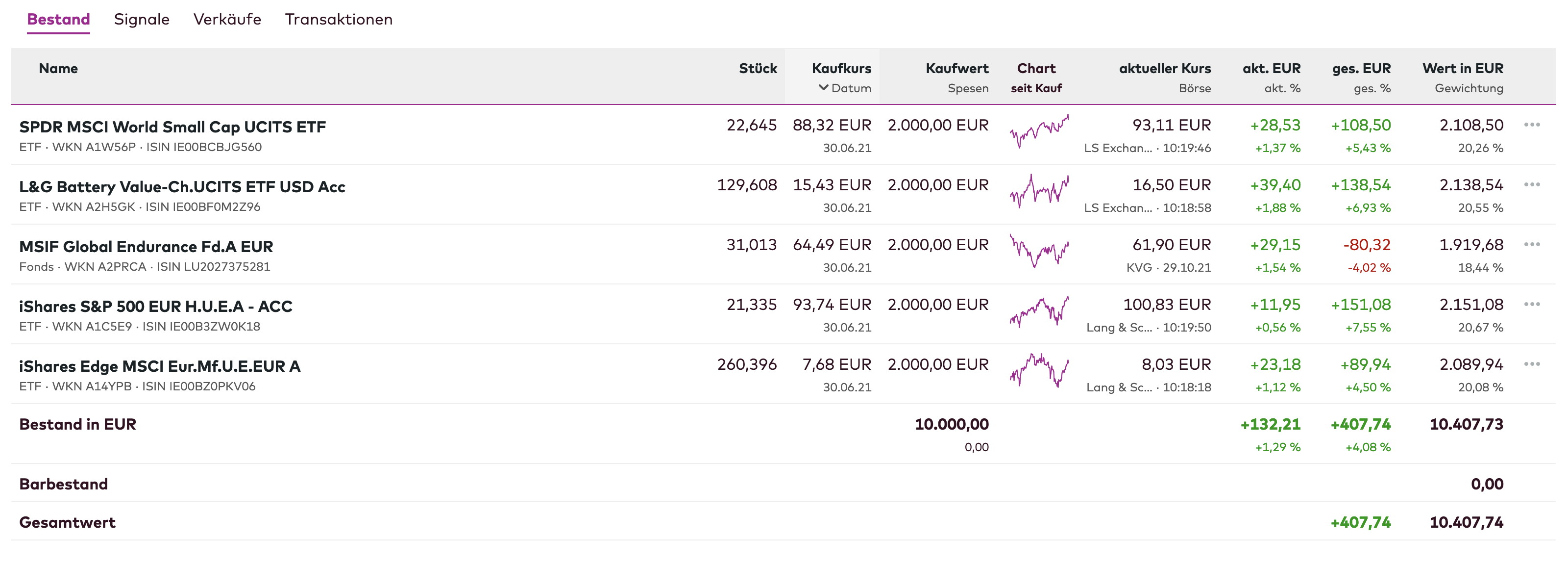Open SPDR MSCI World Small Cap ETF link
1568x564 pixels.
[172, 127]
